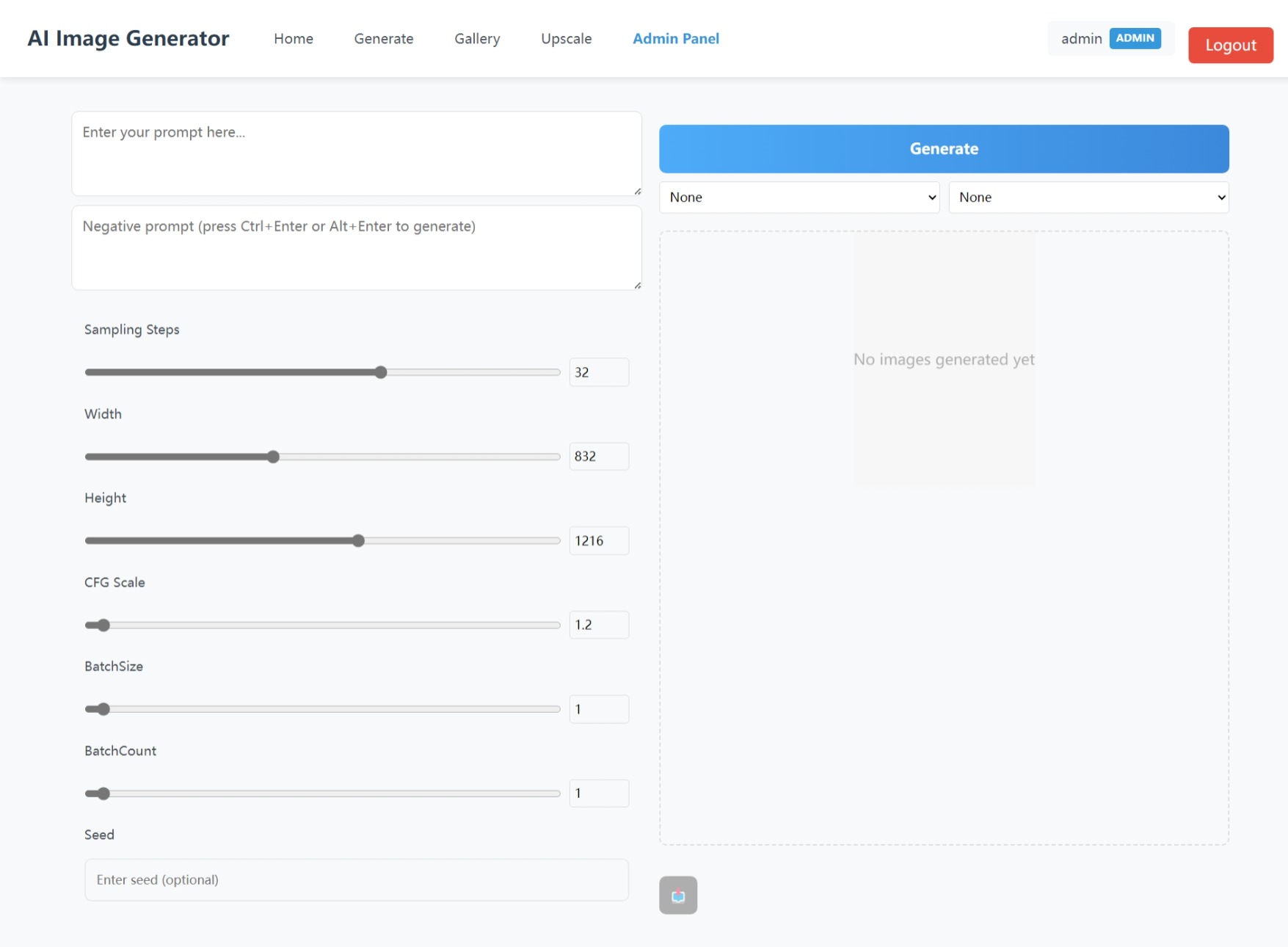Open the Home navigation tab
1288x947 pixels.
coord(294,38)
